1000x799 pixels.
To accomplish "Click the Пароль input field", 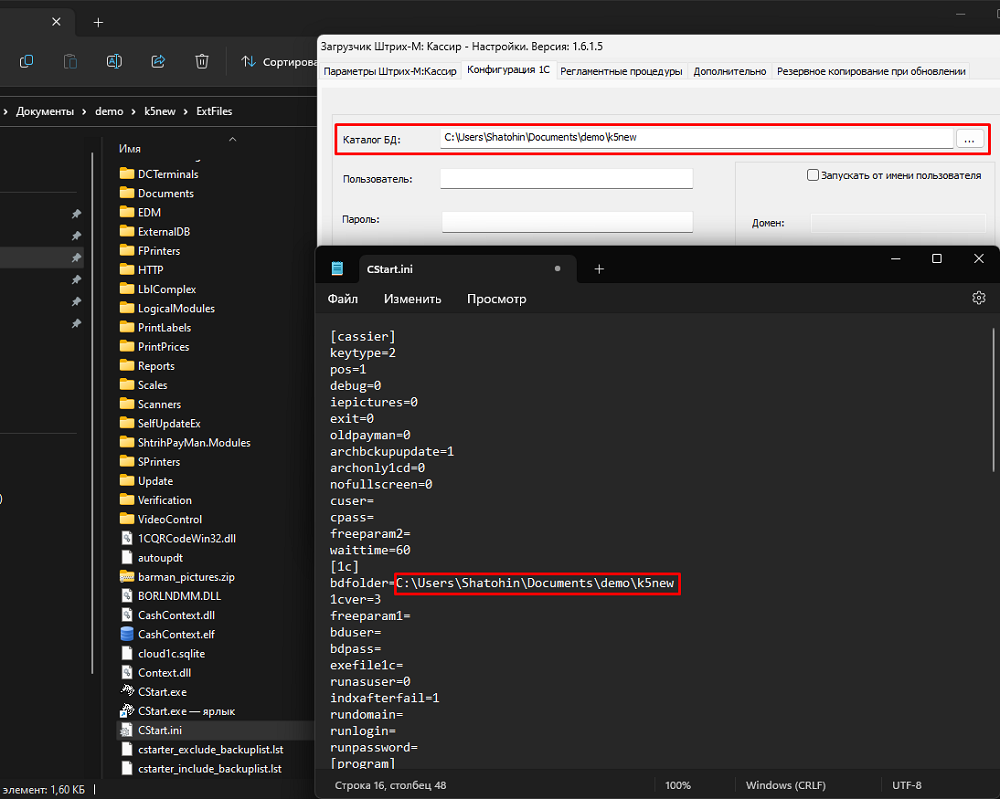I will coord(567,221).
